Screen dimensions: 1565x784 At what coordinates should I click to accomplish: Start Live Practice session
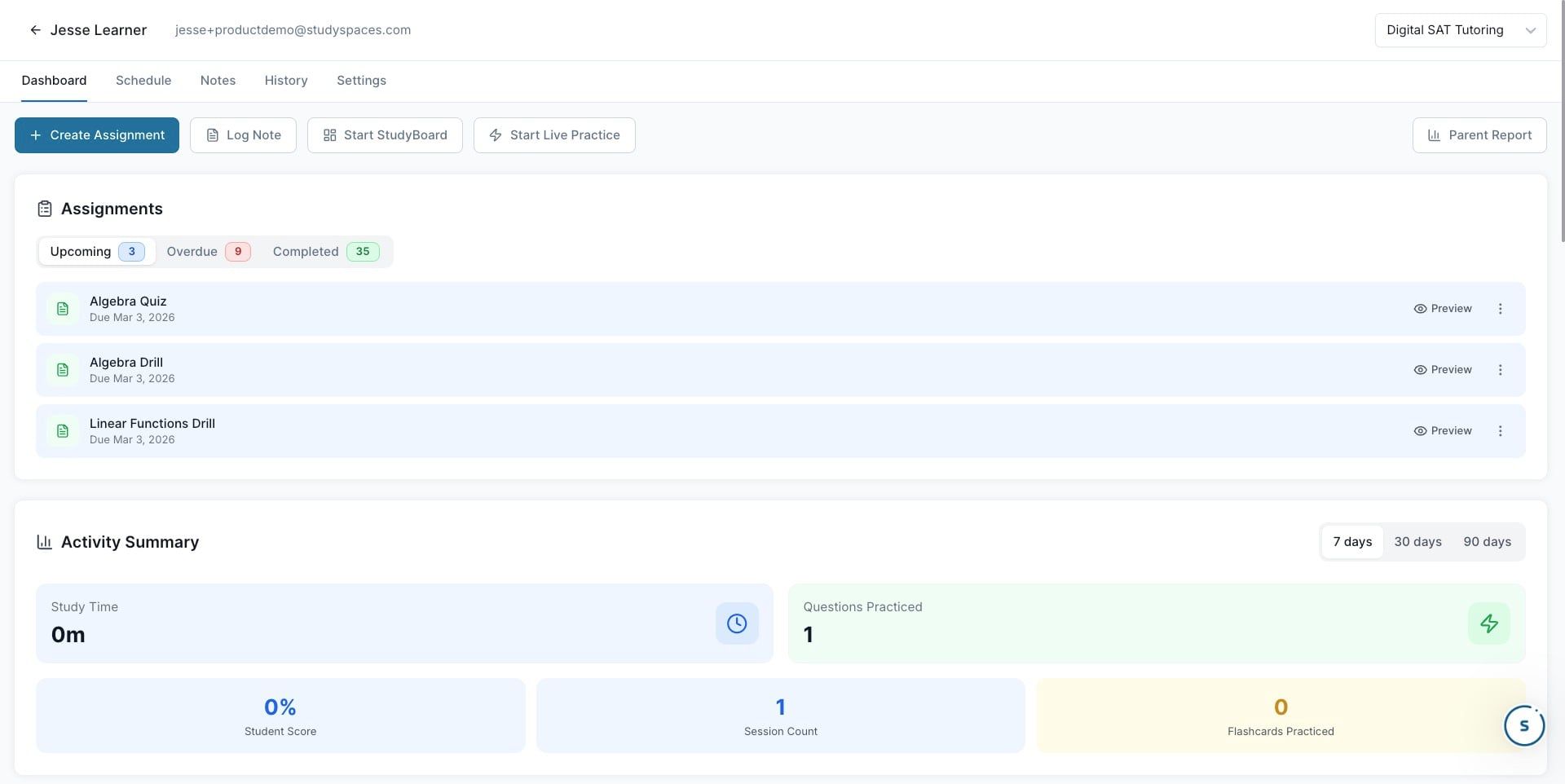point(554,135)
